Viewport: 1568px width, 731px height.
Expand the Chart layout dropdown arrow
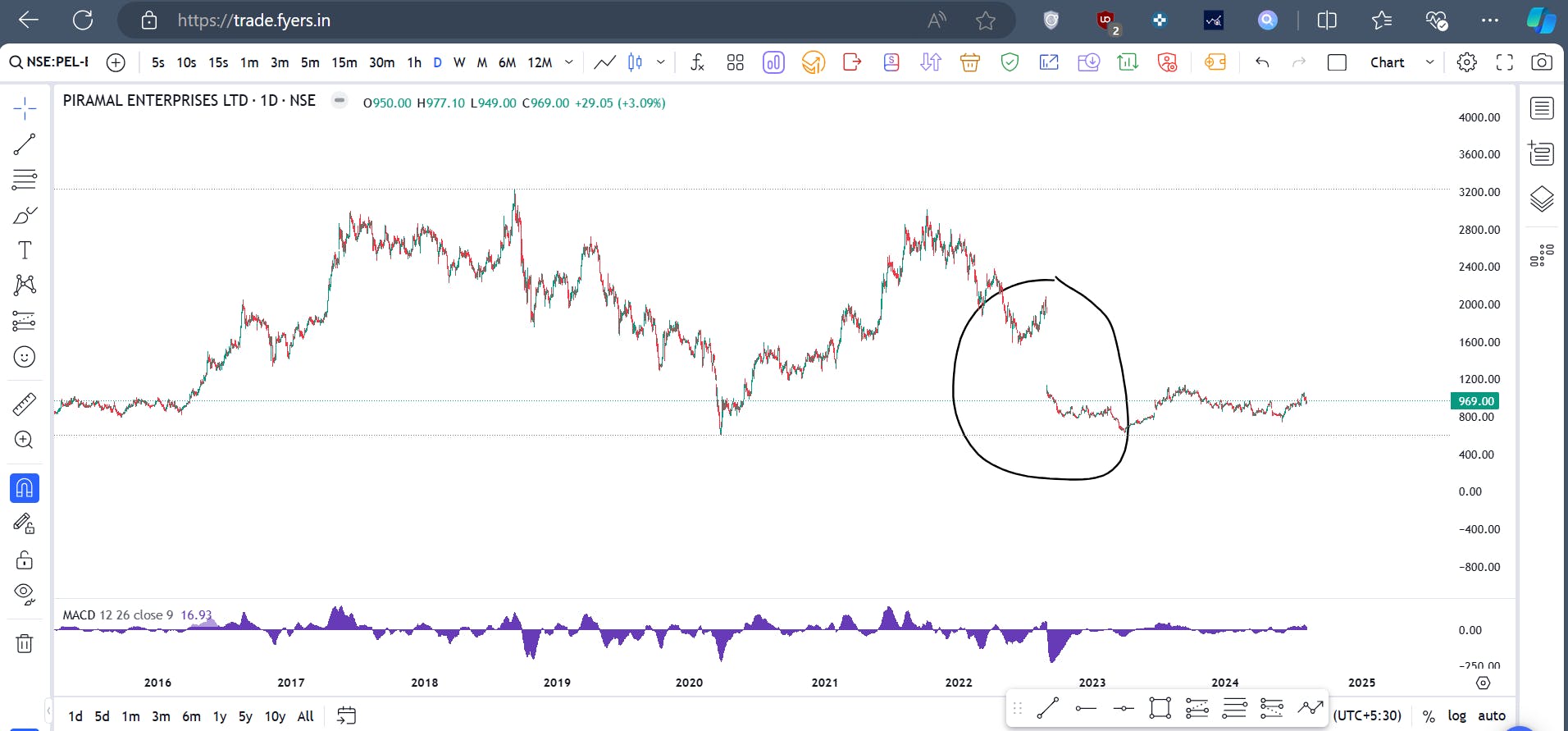click(1430, 62)
